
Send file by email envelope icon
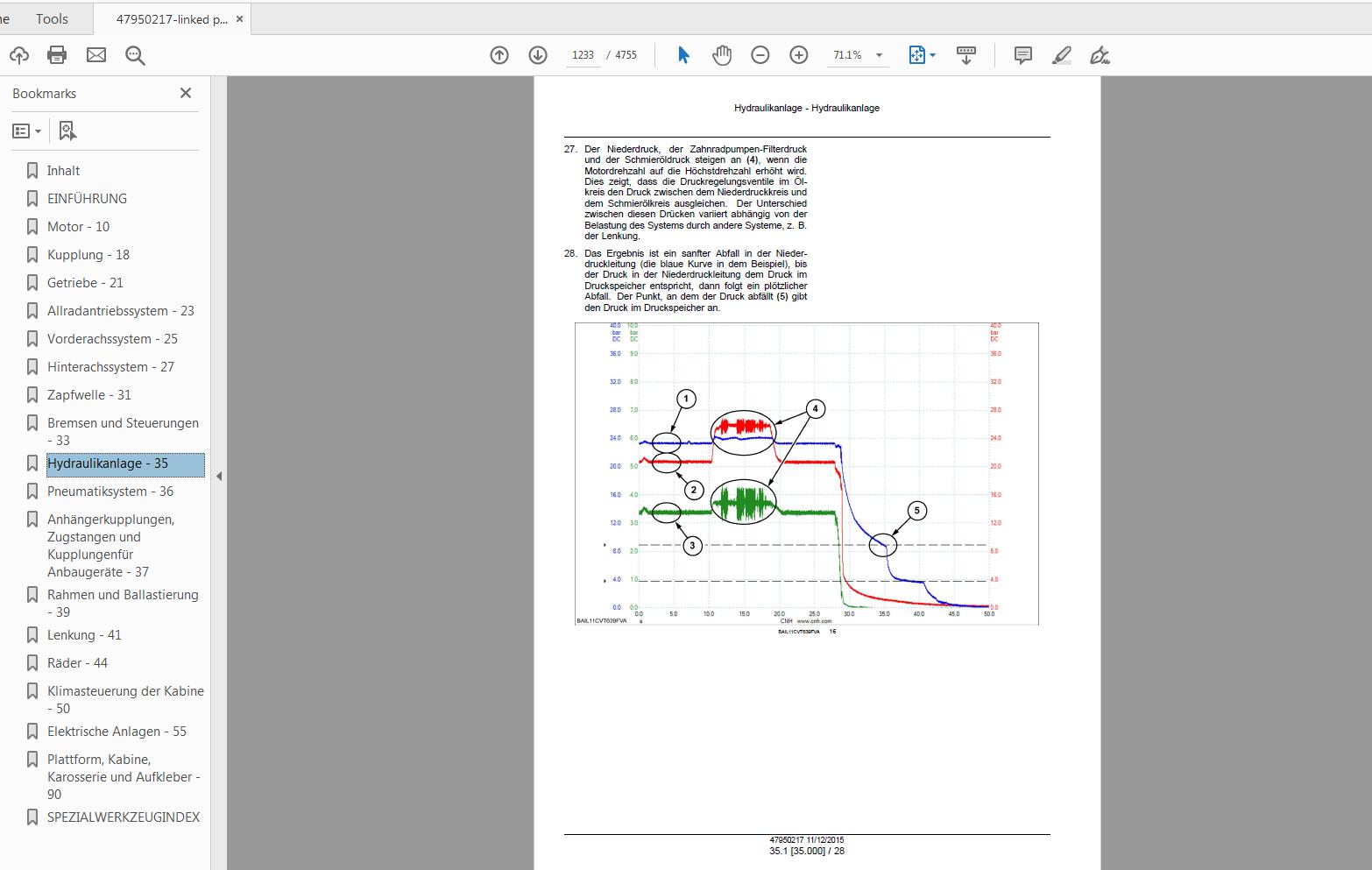(96, 55)
